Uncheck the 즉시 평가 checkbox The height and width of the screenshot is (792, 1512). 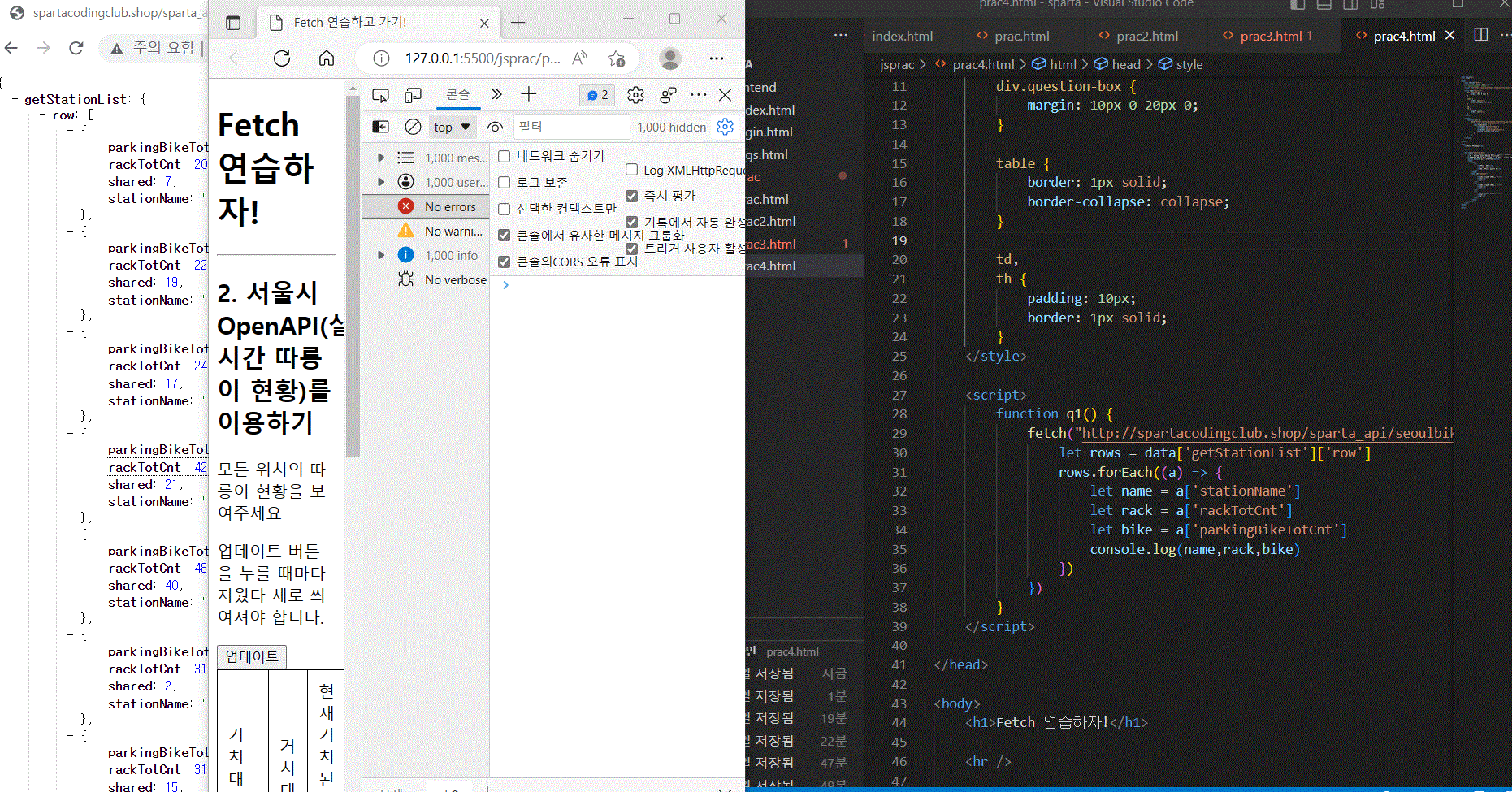pos(631,196)
